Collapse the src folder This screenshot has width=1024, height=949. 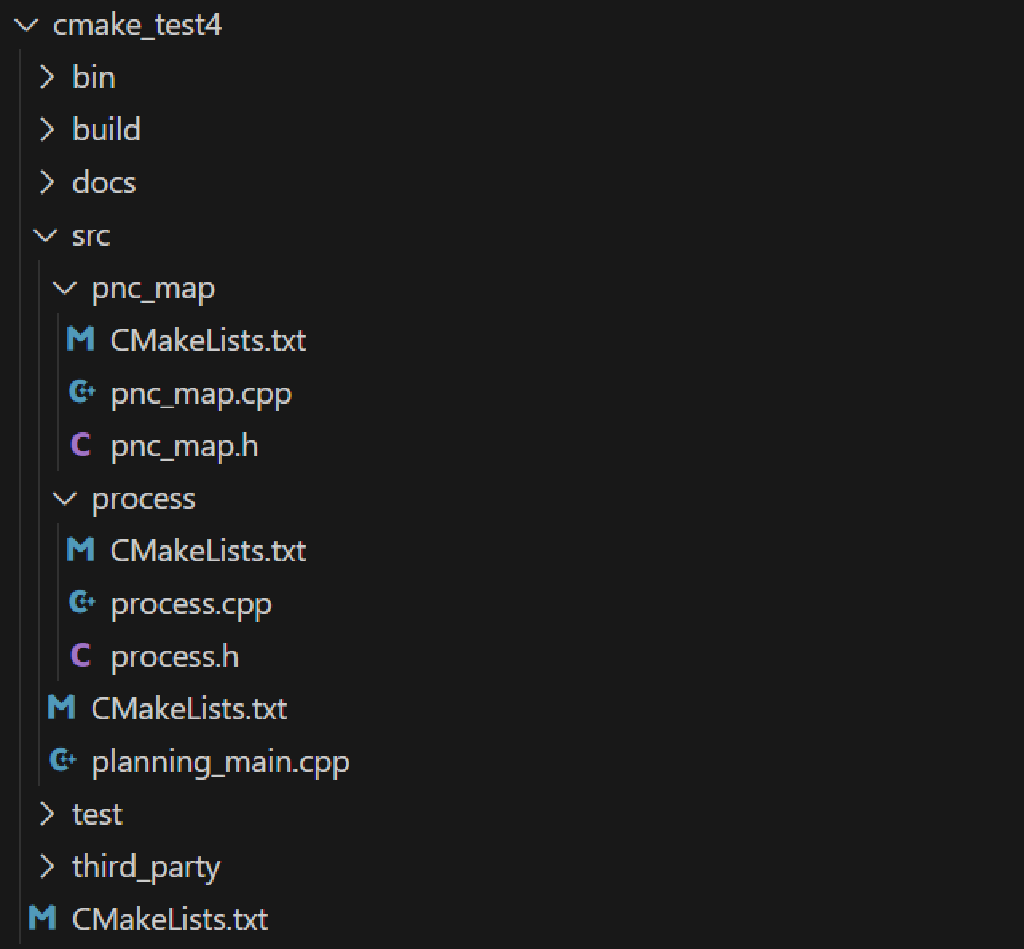point(46,235)
